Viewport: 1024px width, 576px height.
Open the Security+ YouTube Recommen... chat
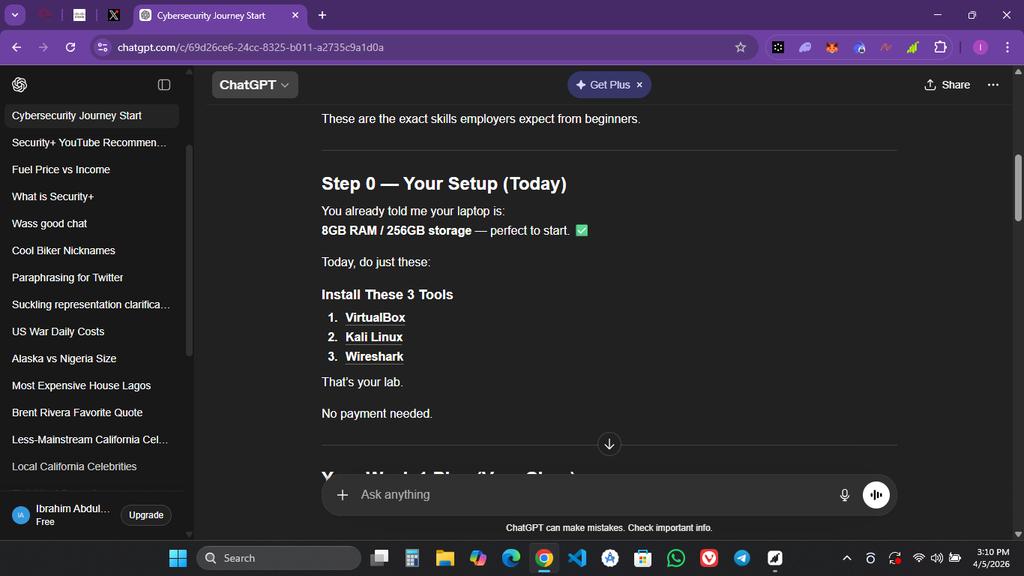coord(91,142)
